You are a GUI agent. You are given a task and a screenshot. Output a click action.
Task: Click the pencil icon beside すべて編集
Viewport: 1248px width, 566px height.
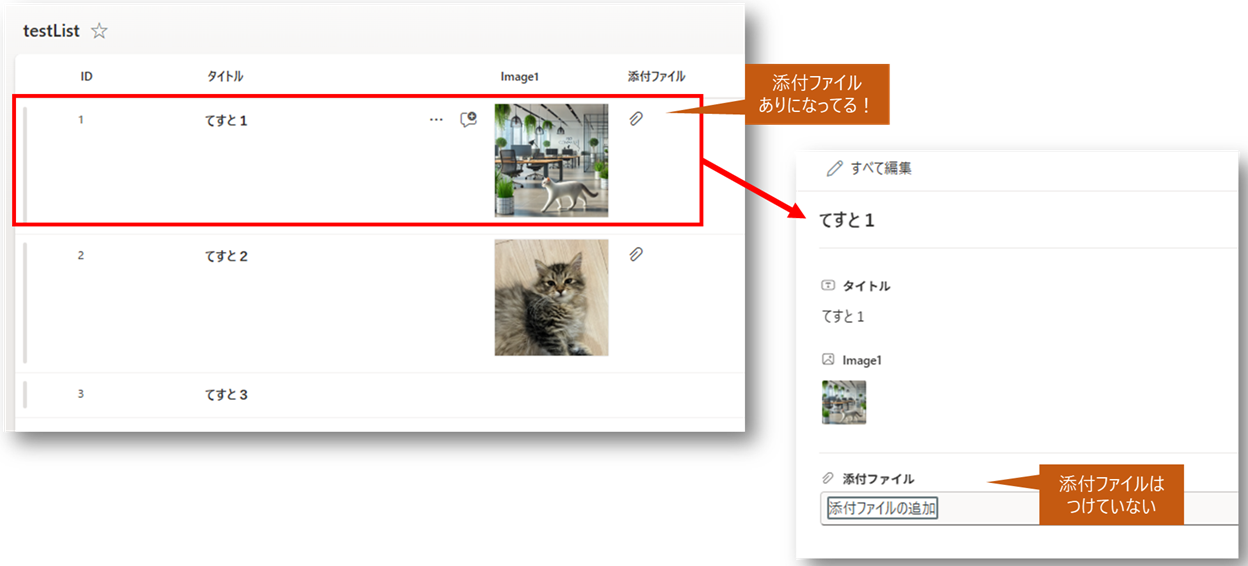tap(834, 169)
